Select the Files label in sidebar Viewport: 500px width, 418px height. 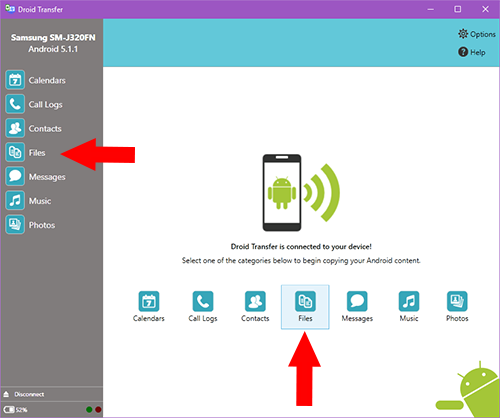pos(37,153)
